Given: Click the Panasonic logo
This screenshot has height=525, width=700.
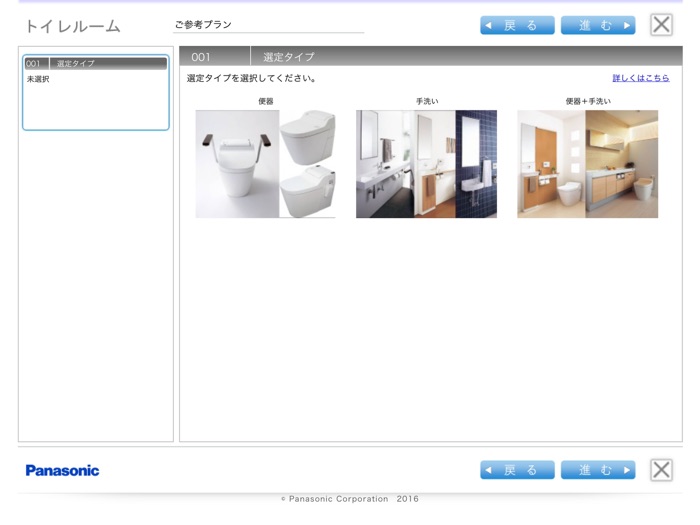Looking at the screenshot, I should click(62, 470).
